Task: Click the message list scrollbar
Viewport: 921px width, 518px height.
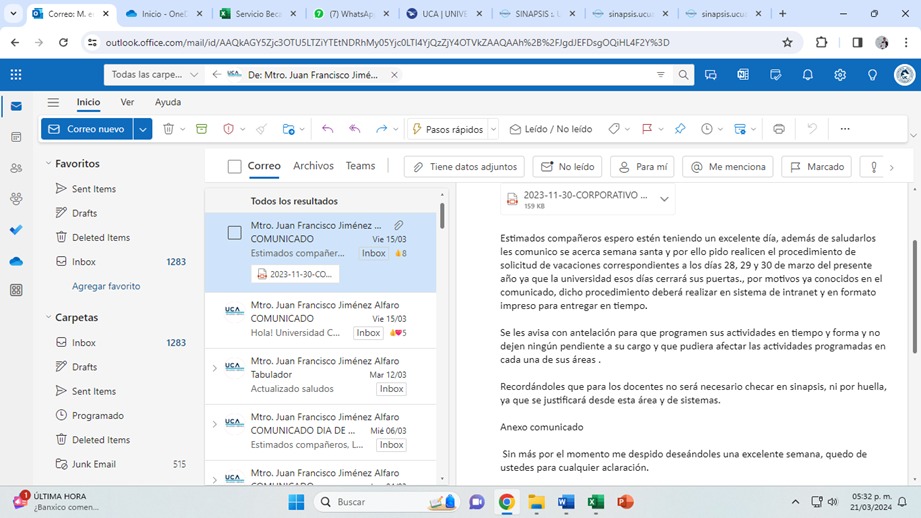Action: tap(442, 215)
